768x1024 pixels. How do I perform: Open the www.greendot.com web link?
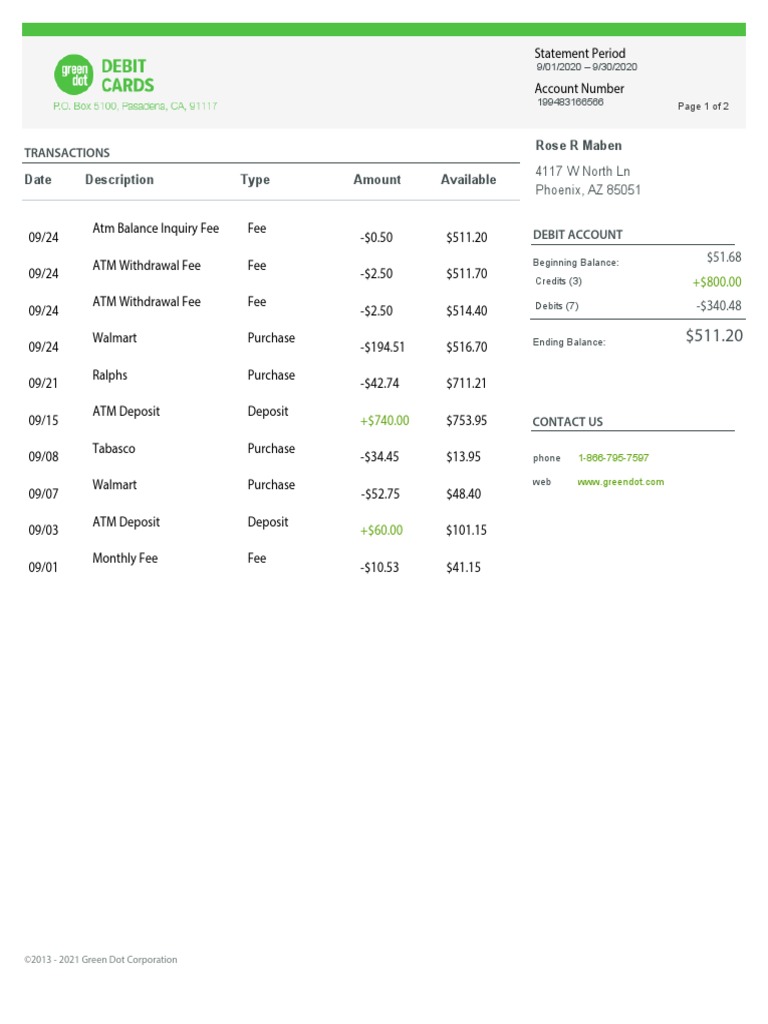[620, 482]
